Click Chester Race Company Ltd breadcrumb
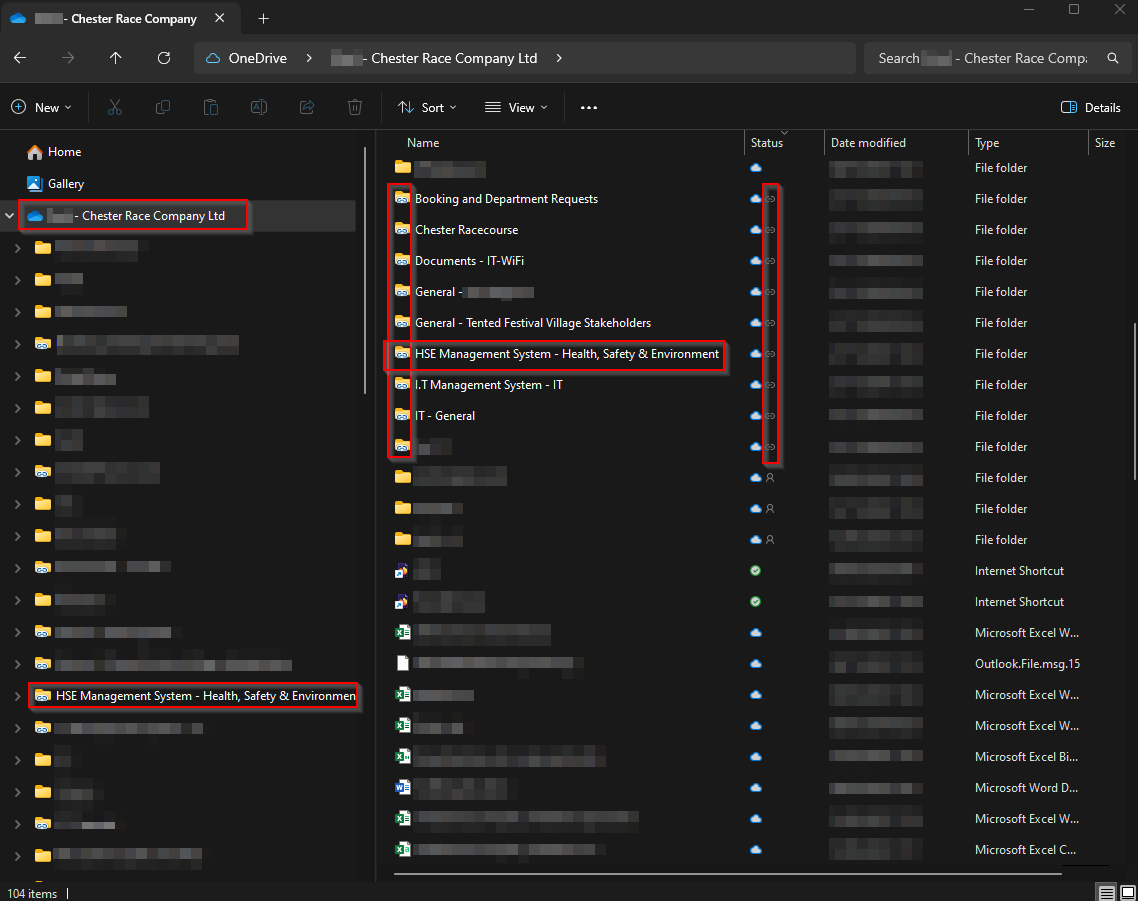Viewport: 1138px width, 901px height. [434, 58]
